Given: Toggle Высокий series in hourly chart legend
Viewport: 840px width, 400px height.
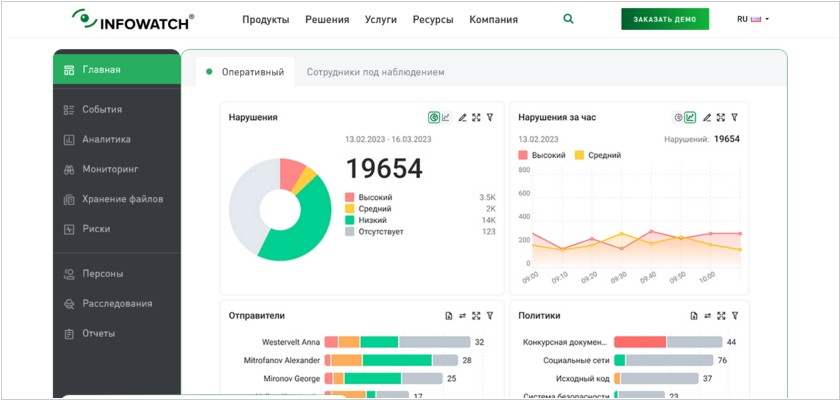Looking at the screenshot, I should tap(542, 155).
